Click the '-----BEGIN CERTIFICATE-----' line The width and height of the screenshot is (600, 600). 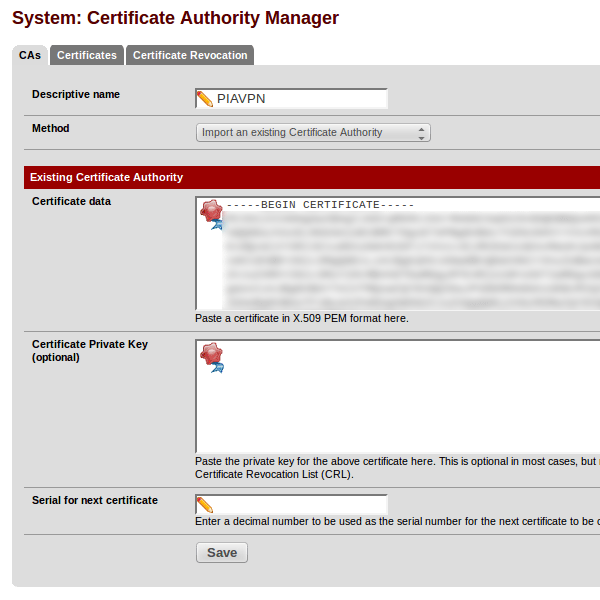pos(320,205)
